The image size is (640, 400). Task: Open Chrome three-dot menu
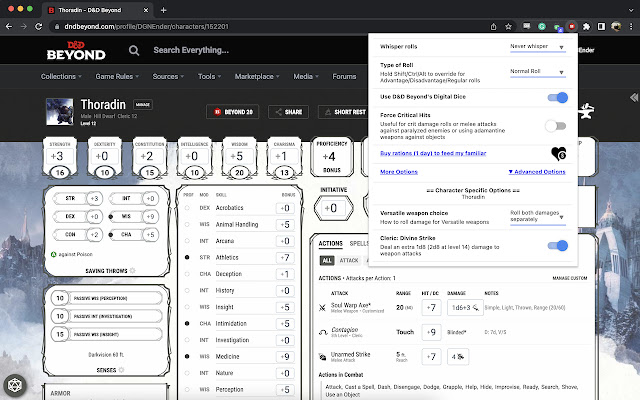point(631,27)
